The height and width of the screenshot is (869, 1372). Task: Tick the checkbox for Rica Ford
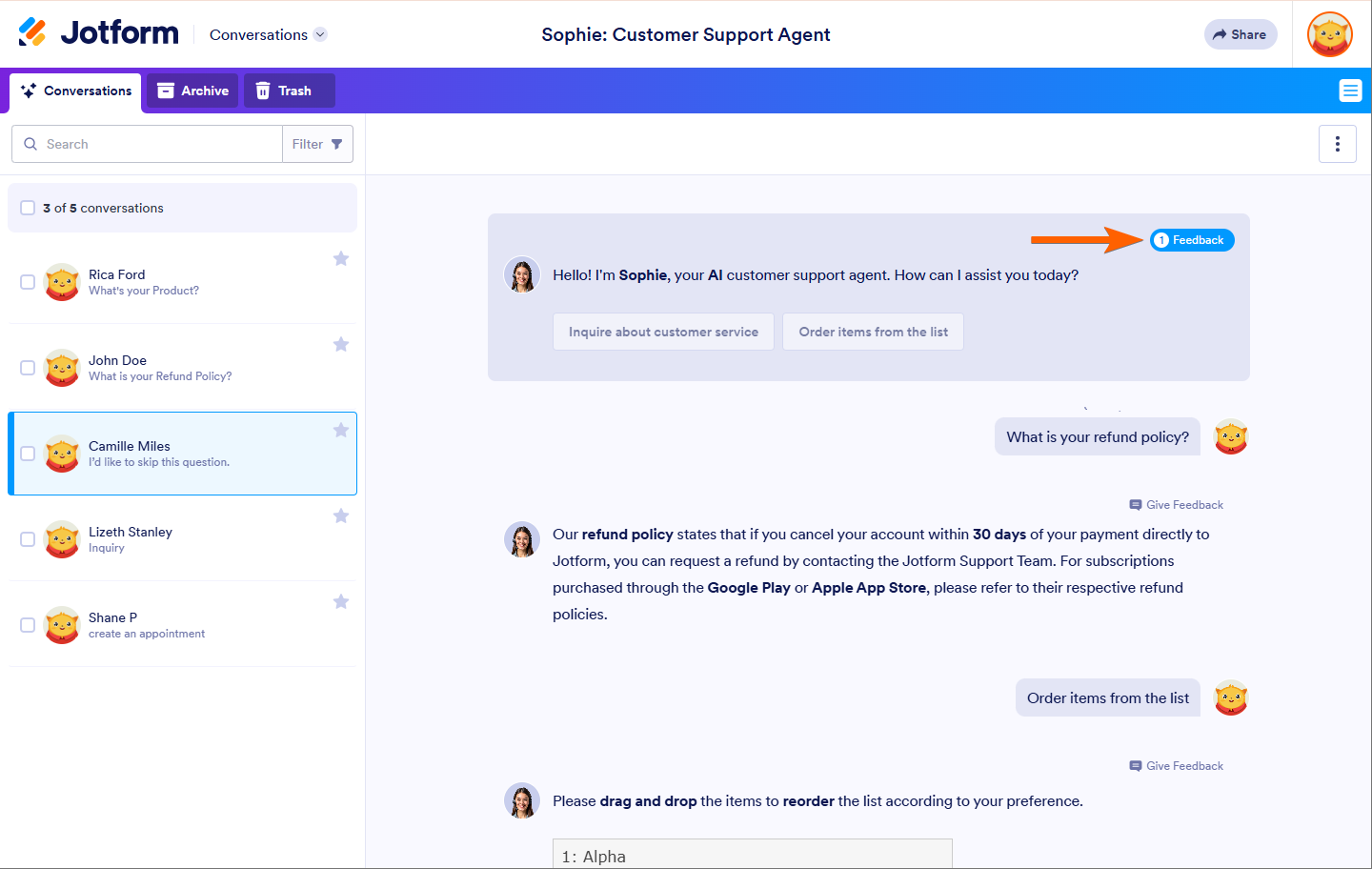click(x=29, y=282)
